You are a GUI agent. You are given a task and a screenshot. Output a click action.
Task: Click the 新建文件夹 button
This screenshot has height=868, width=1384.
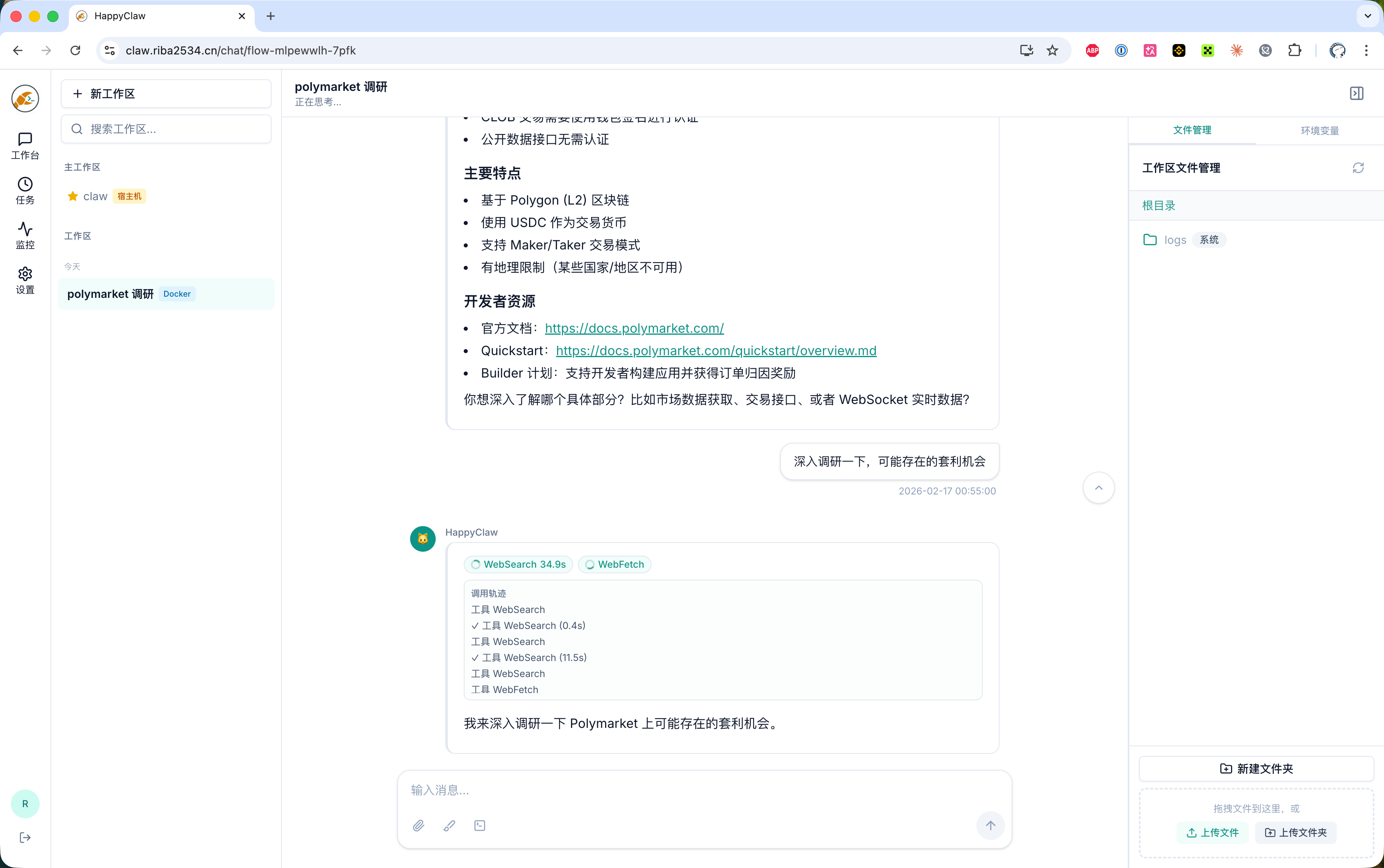(1255, 768)
